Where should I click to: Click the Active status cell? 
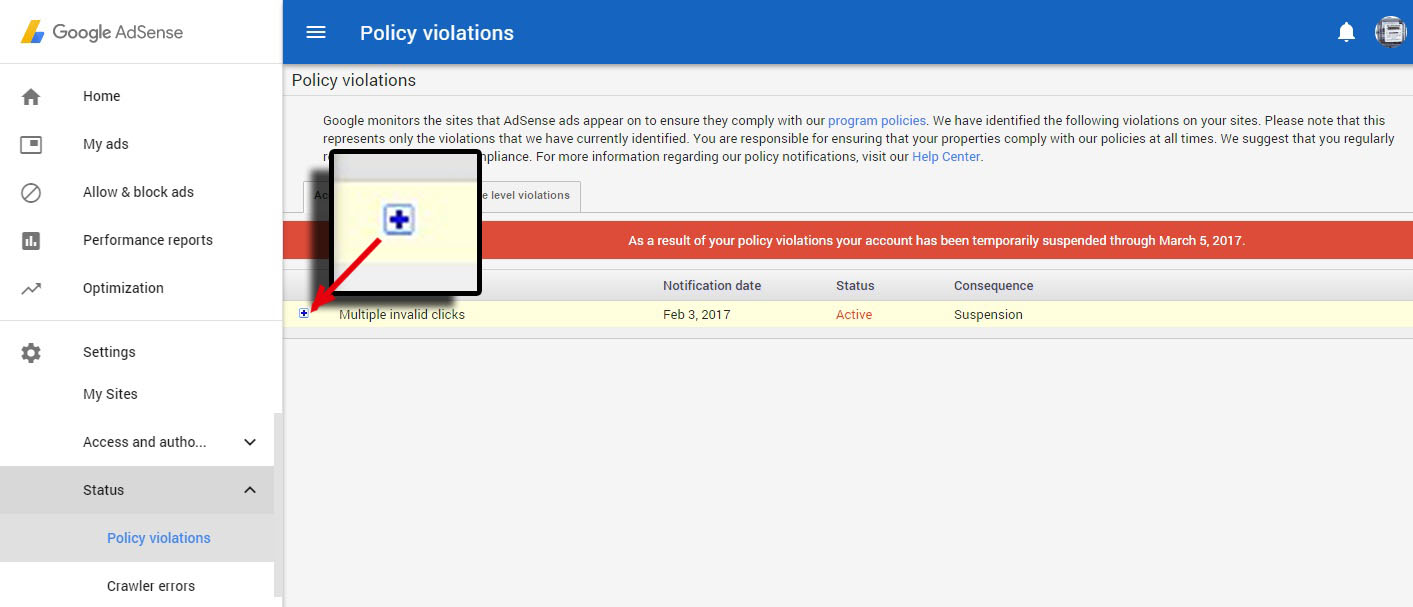[854, 314]
